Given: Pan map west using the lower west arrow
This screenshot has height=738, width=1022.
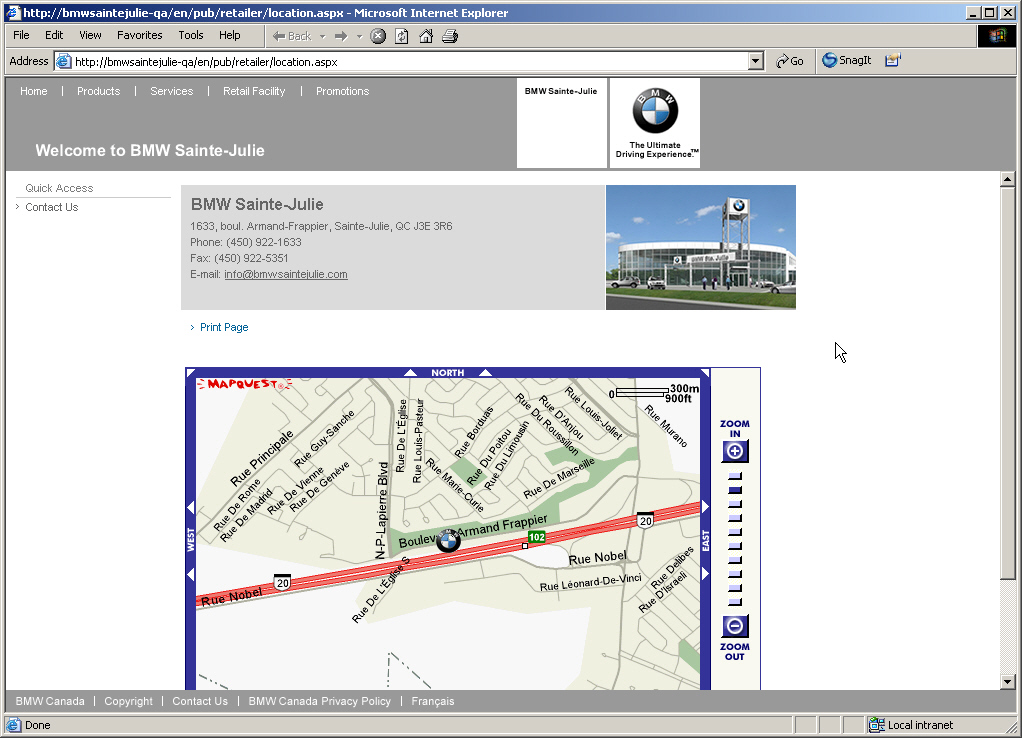Looking at the screenshot, I should pyautogui.click(x=191, y=574).
